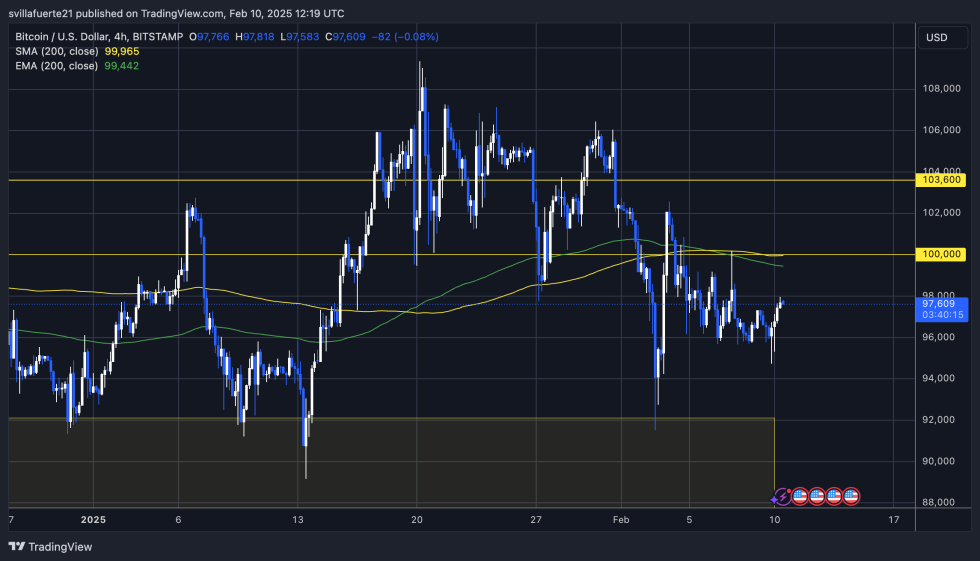The image size is (980, 561).
Task: Click the 88,000 price axis label
Action: tap(938, 502)
